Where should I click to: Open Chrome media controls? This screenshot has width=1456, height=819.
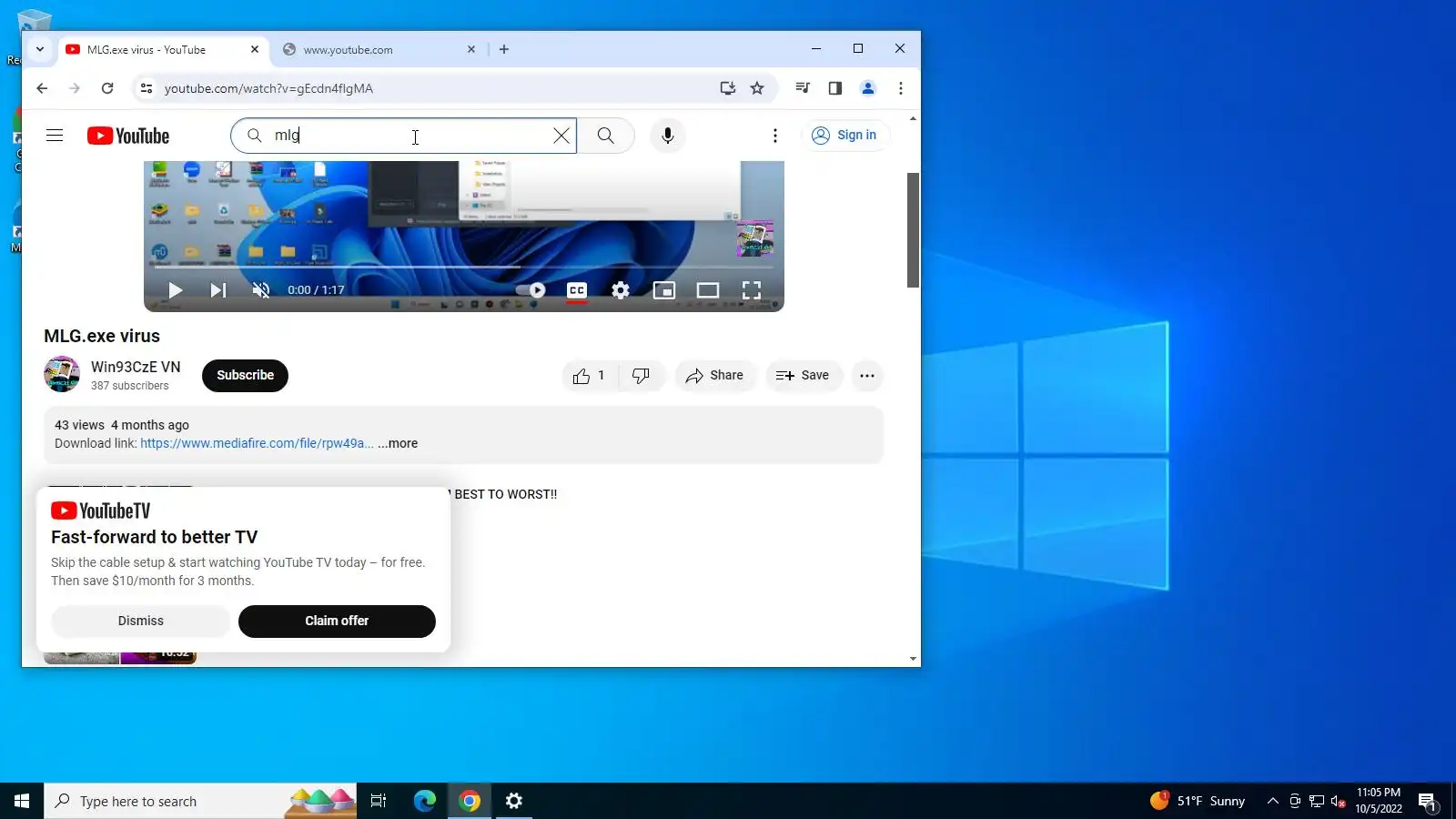[x=803, y=88]
